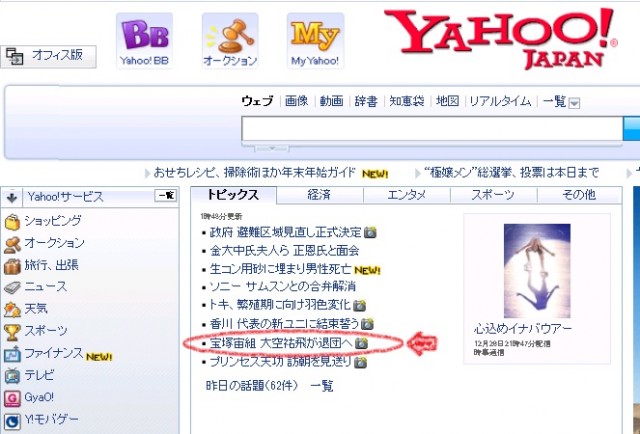Click ファイナンス text link in sidebar
640x434 pixels.
tap(53, 353)
